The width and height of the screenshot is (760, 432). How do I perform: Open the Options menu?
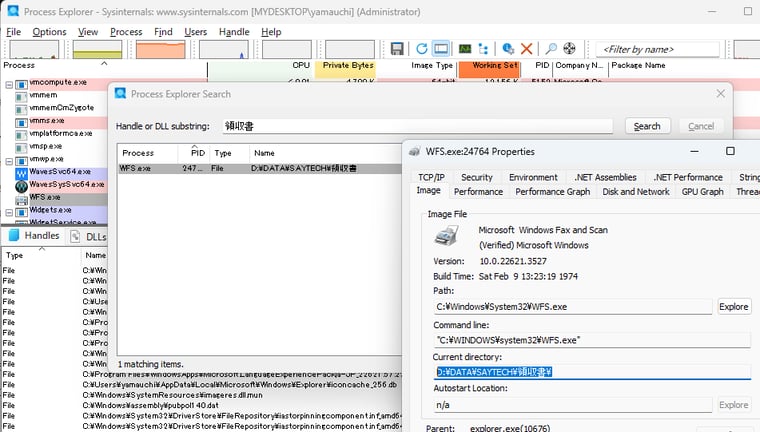point(49,32)
